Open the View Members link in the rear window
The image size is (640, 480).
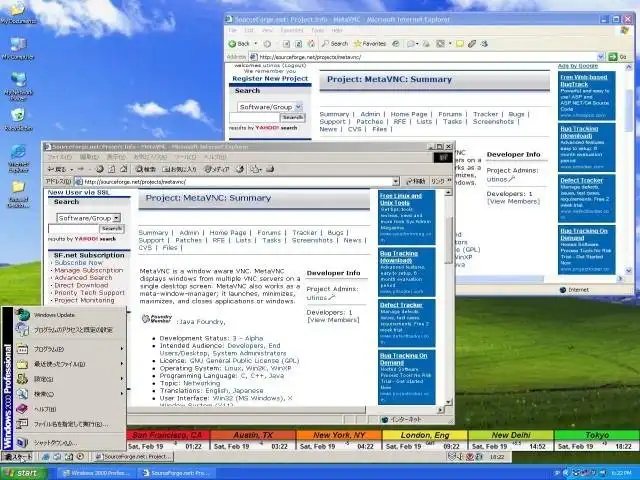coord(513,201)
